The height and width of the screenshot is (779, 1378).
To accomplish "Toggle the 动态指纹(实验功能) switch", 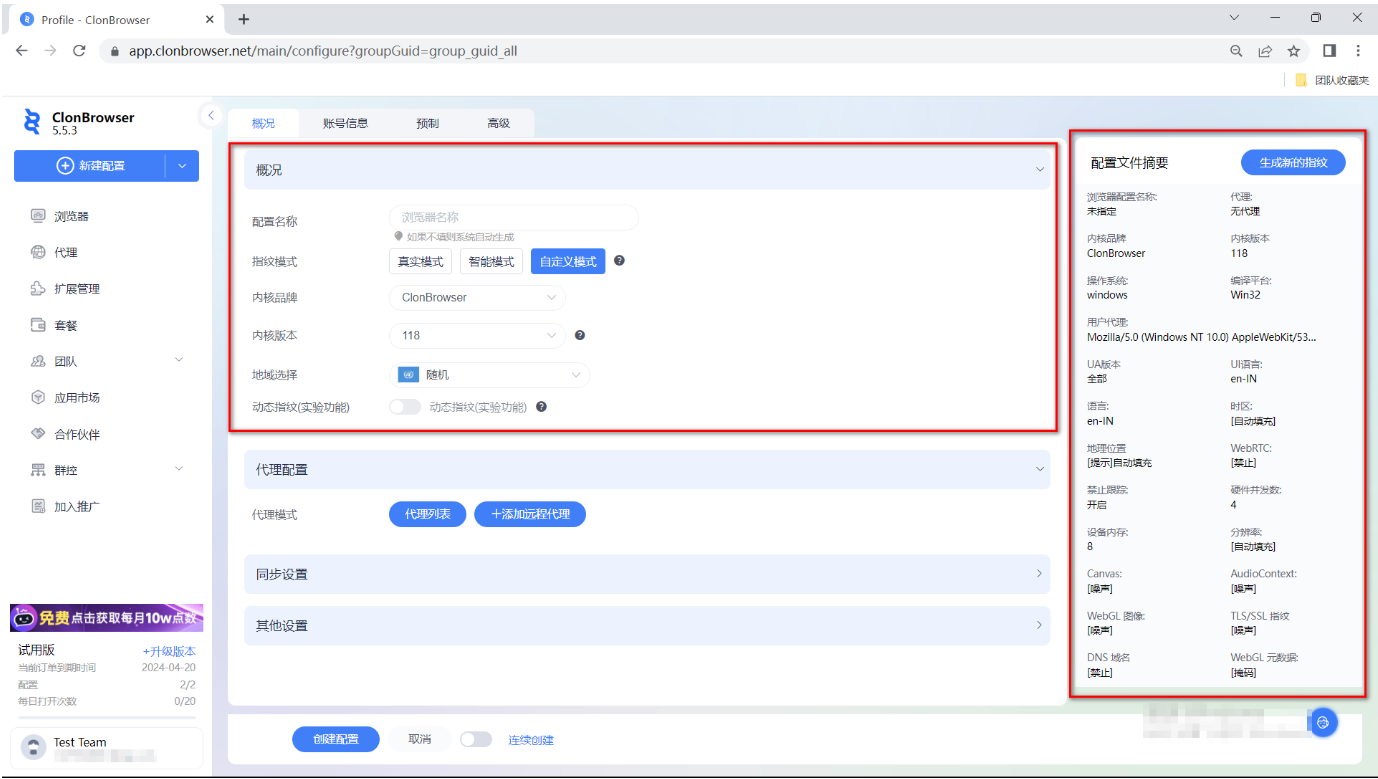I will (405, 407).
